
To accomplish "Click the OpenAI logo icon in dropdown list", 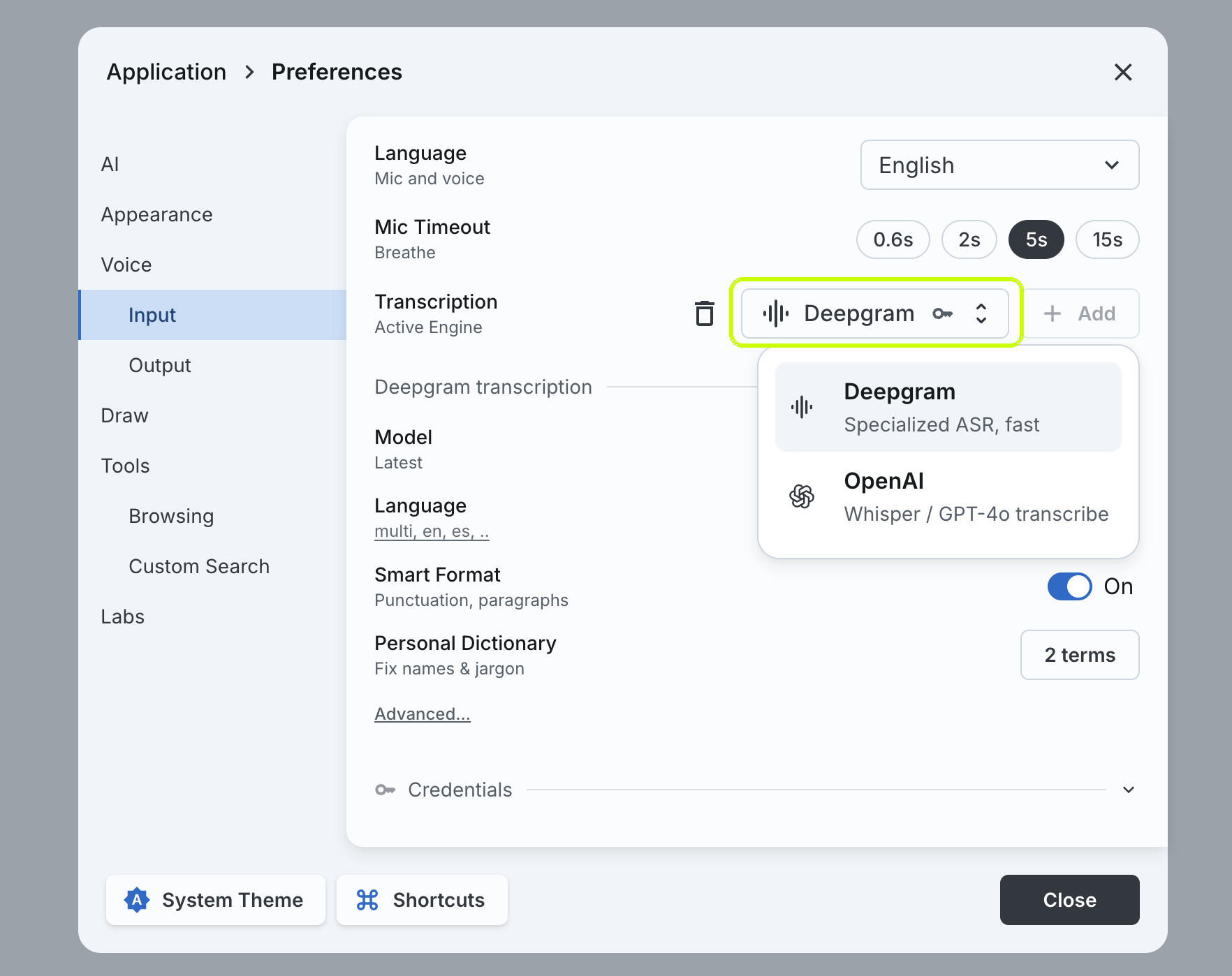I will click(802, 496).
